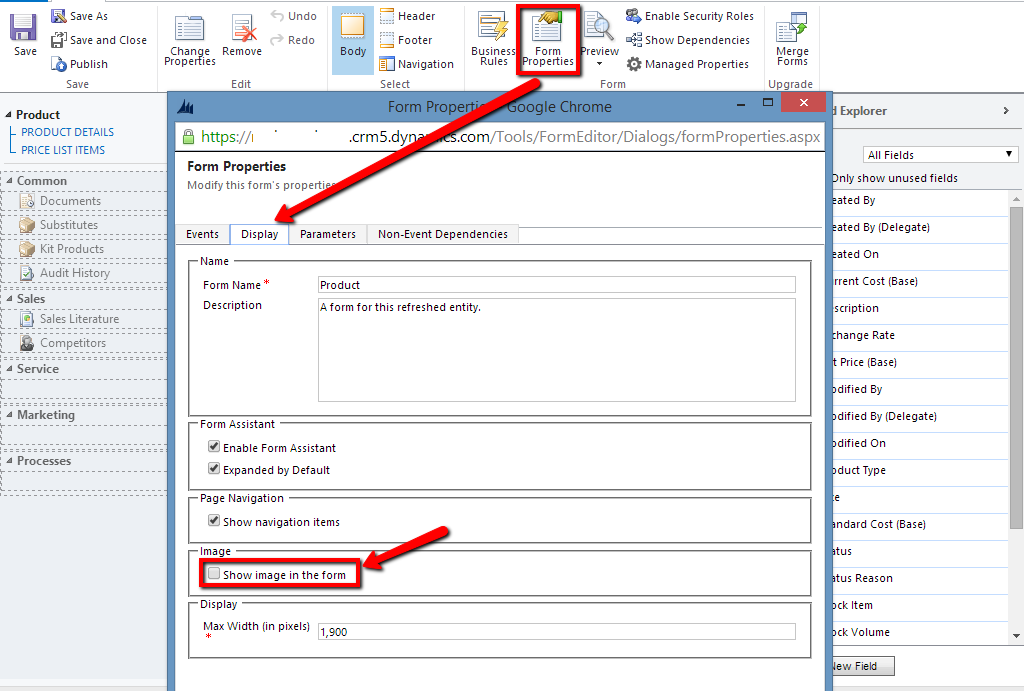
Task: Open Business Rules from the ribbon
Action: pyautogui.click(x=493, y=30)
